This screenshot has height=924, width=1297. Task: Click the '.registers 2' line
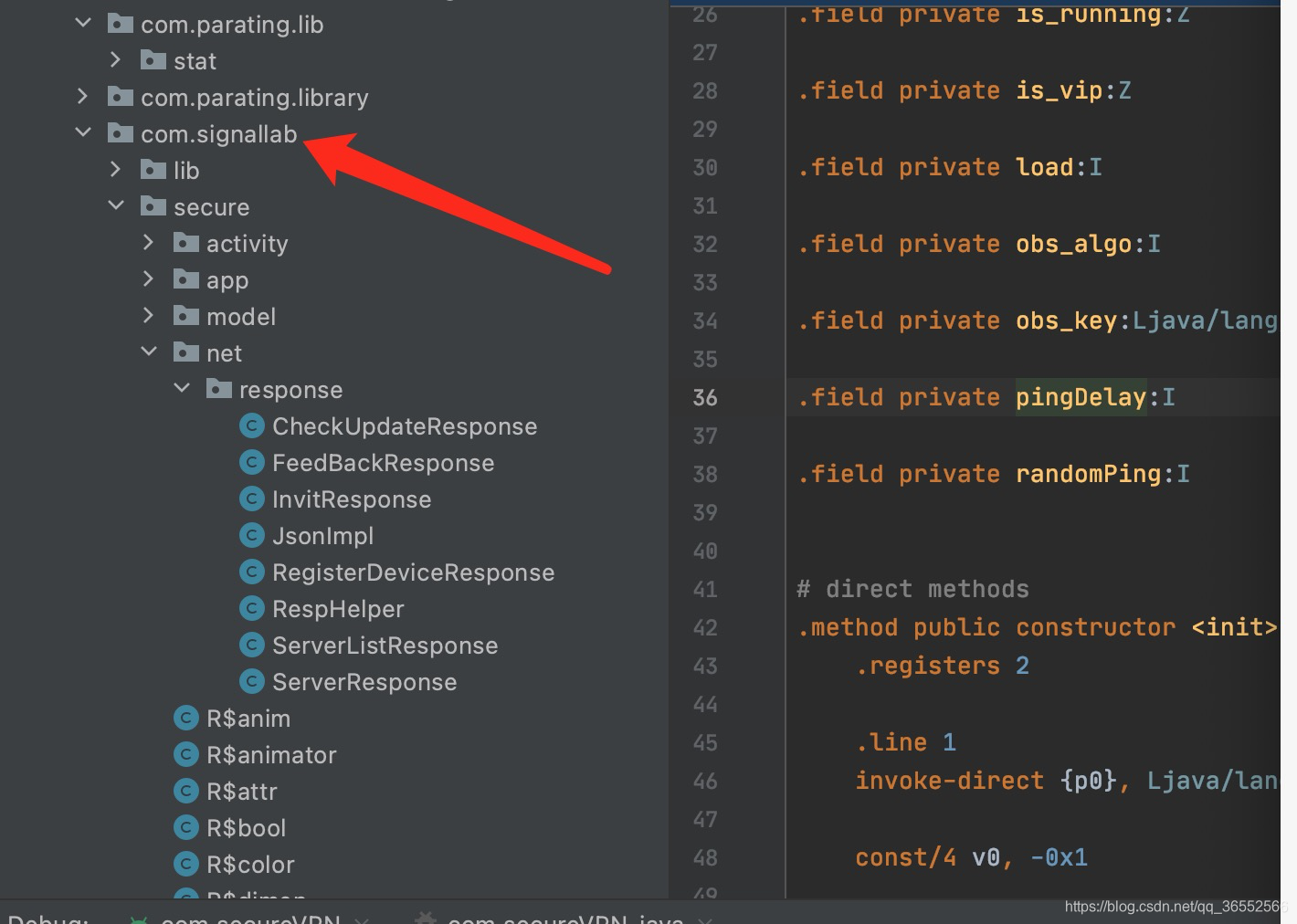coord(942,666)
